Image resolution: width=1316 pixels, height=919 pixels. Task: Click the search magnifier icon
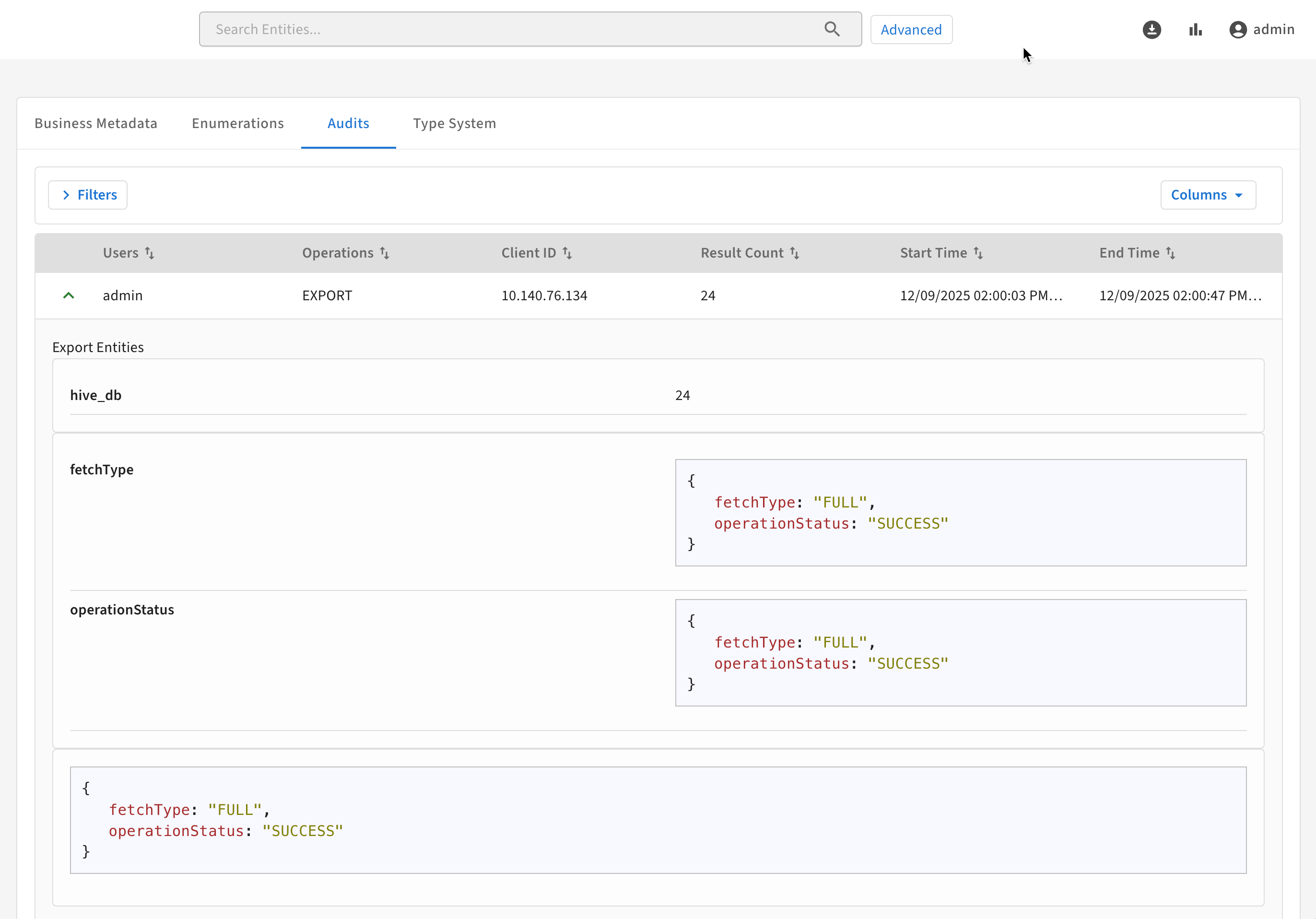click(x=832, y=29)
